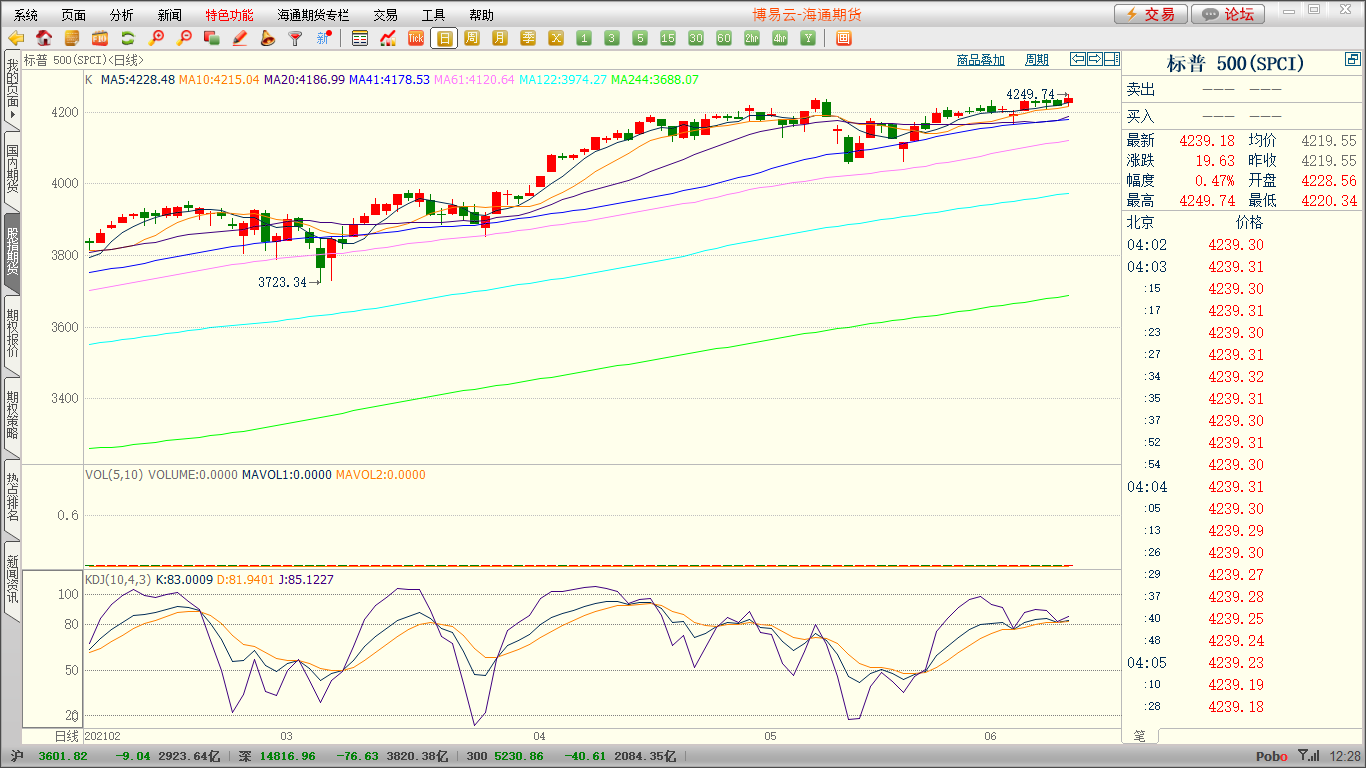Zoom in on the chart
Screen dimensions: 1366x768
(156, 39)
